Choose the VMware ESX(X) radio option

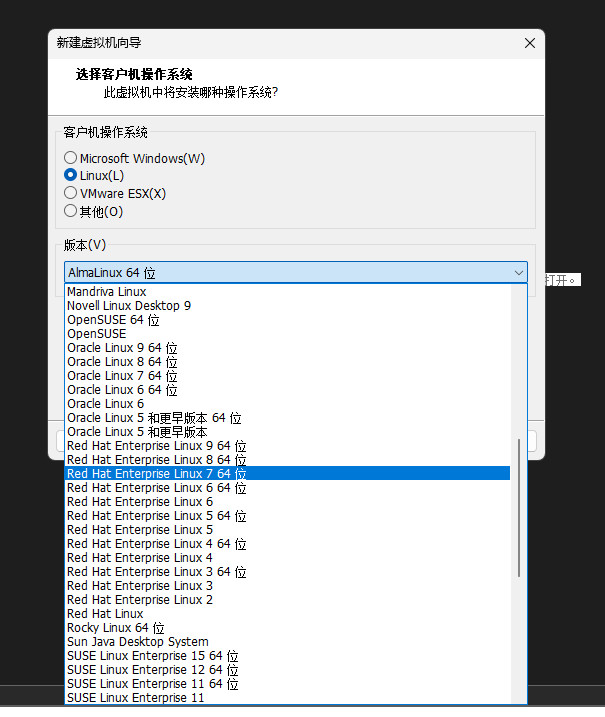pyautogui.click(x=70, y=193)
